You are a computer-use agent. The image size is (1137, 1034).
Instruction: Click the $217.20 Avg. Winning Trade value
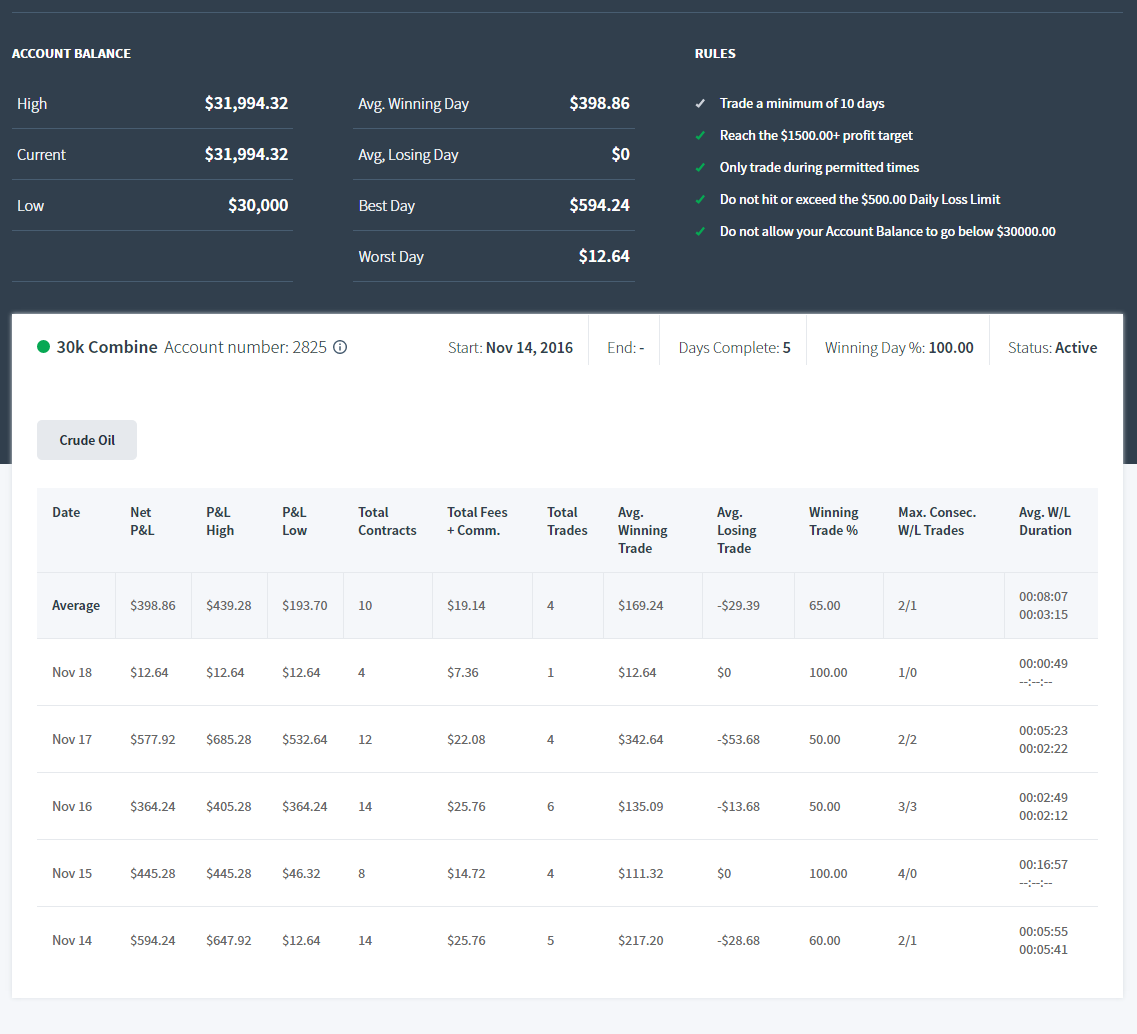click(x=640, y=940)
